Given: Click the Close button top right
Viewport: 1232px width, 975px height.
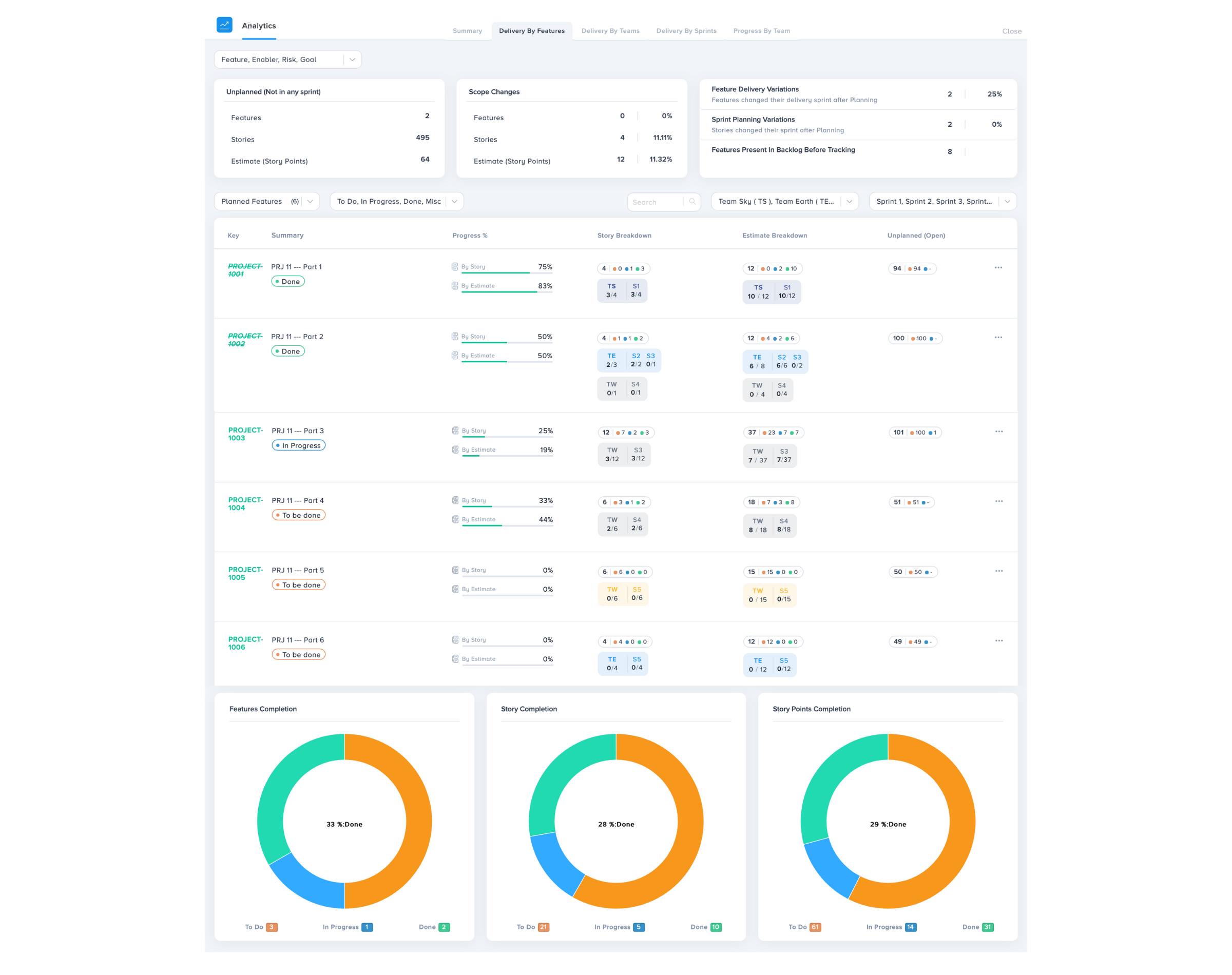Looking at the screenshot, I should click(1012, 31).
